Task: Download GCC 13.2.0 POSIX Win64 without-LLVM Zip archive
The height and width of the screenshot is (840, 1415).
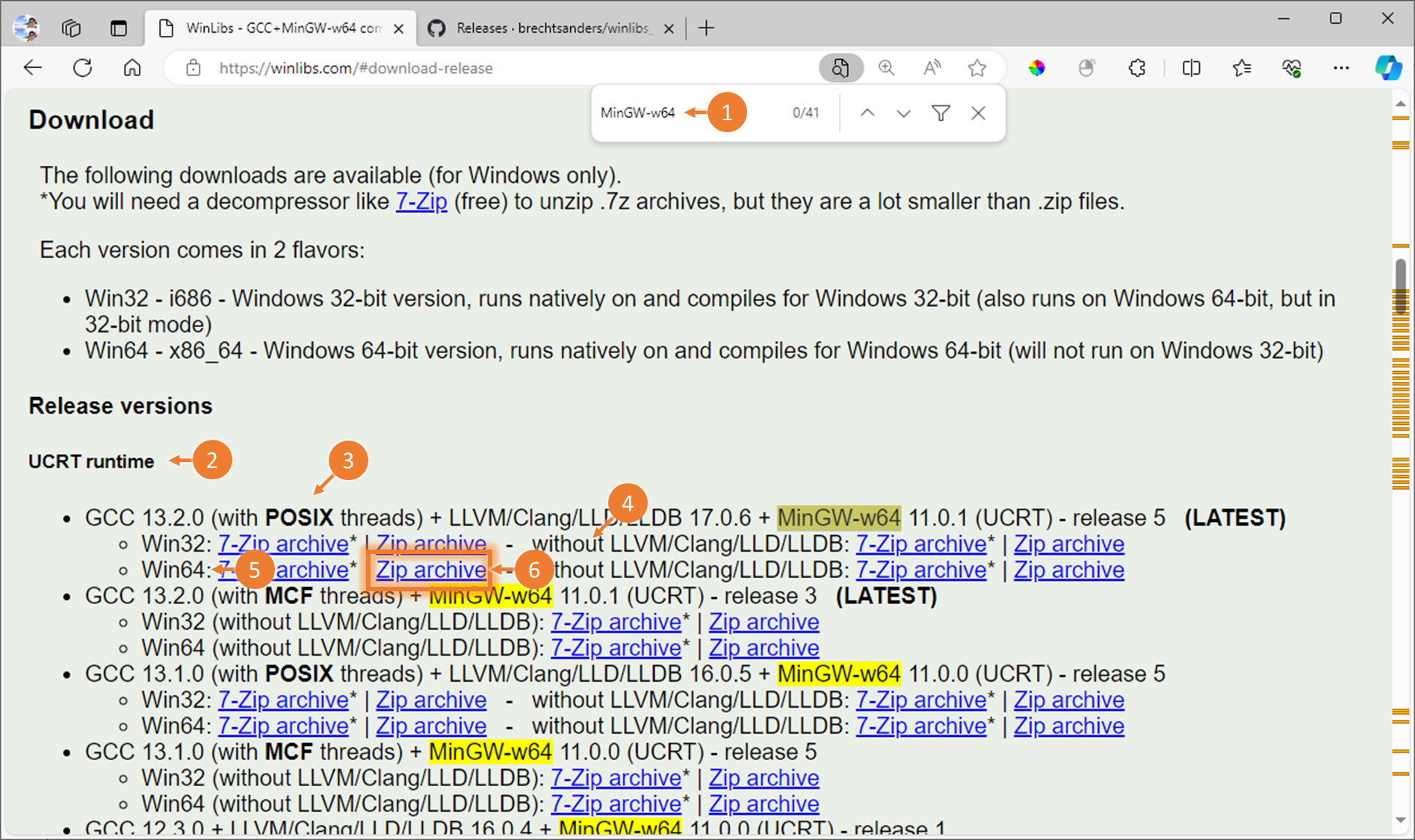Action: pyautogui.click(x=1069, y=570)
